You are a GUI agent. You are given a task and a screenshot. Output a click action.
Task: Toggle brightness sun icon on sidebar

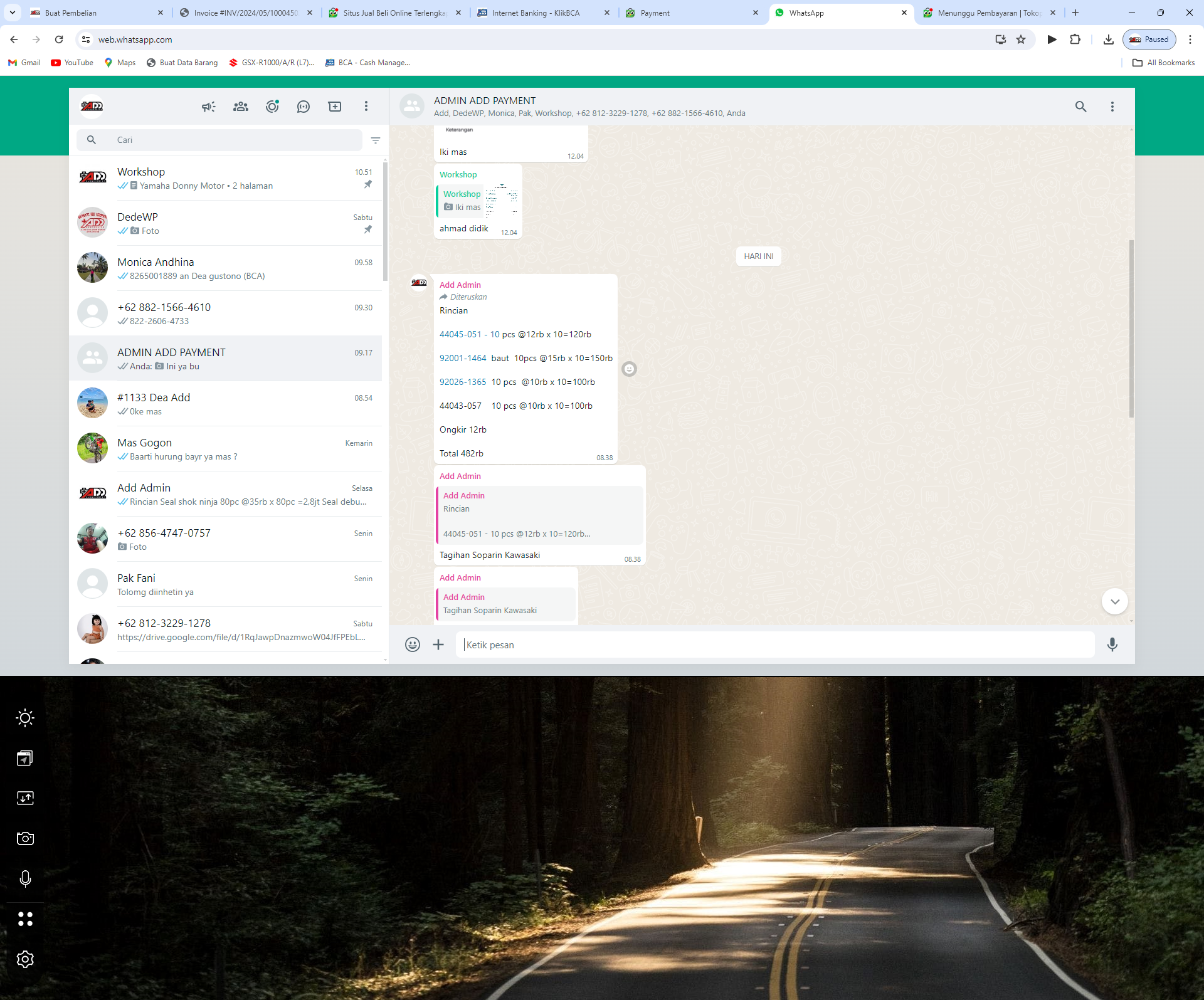[25, 718]
